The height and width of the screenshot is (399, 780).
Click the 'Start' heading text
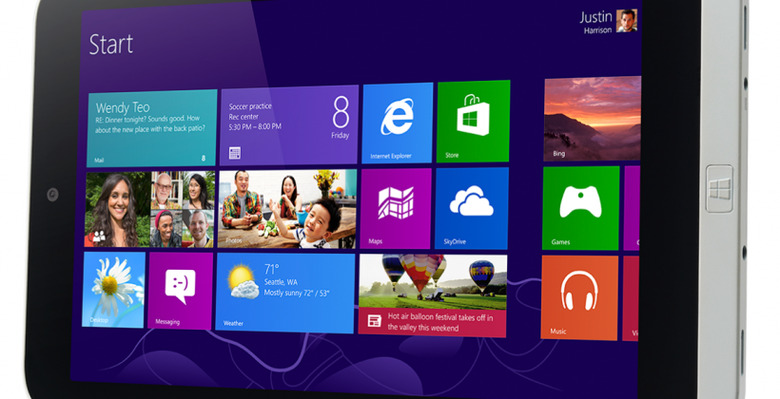(111, 44)
